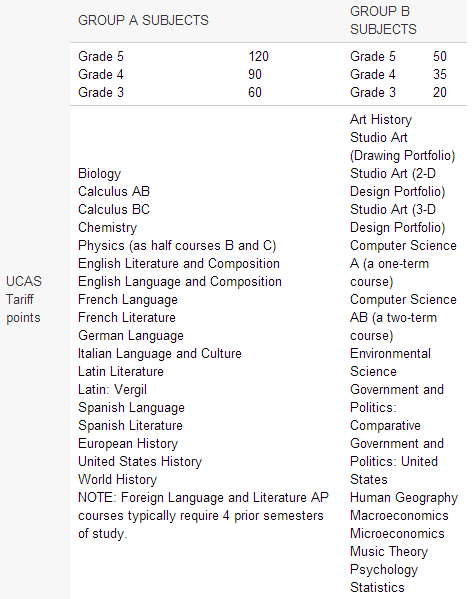
Task: Select Latin: Vergil entry
Action: tap(112, 390)
